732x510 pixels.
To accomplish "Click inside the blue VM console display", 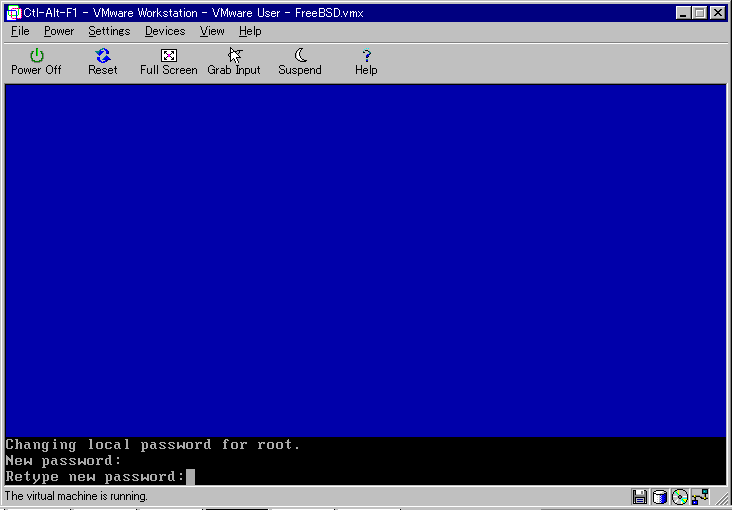I will [x=366, y=261].
